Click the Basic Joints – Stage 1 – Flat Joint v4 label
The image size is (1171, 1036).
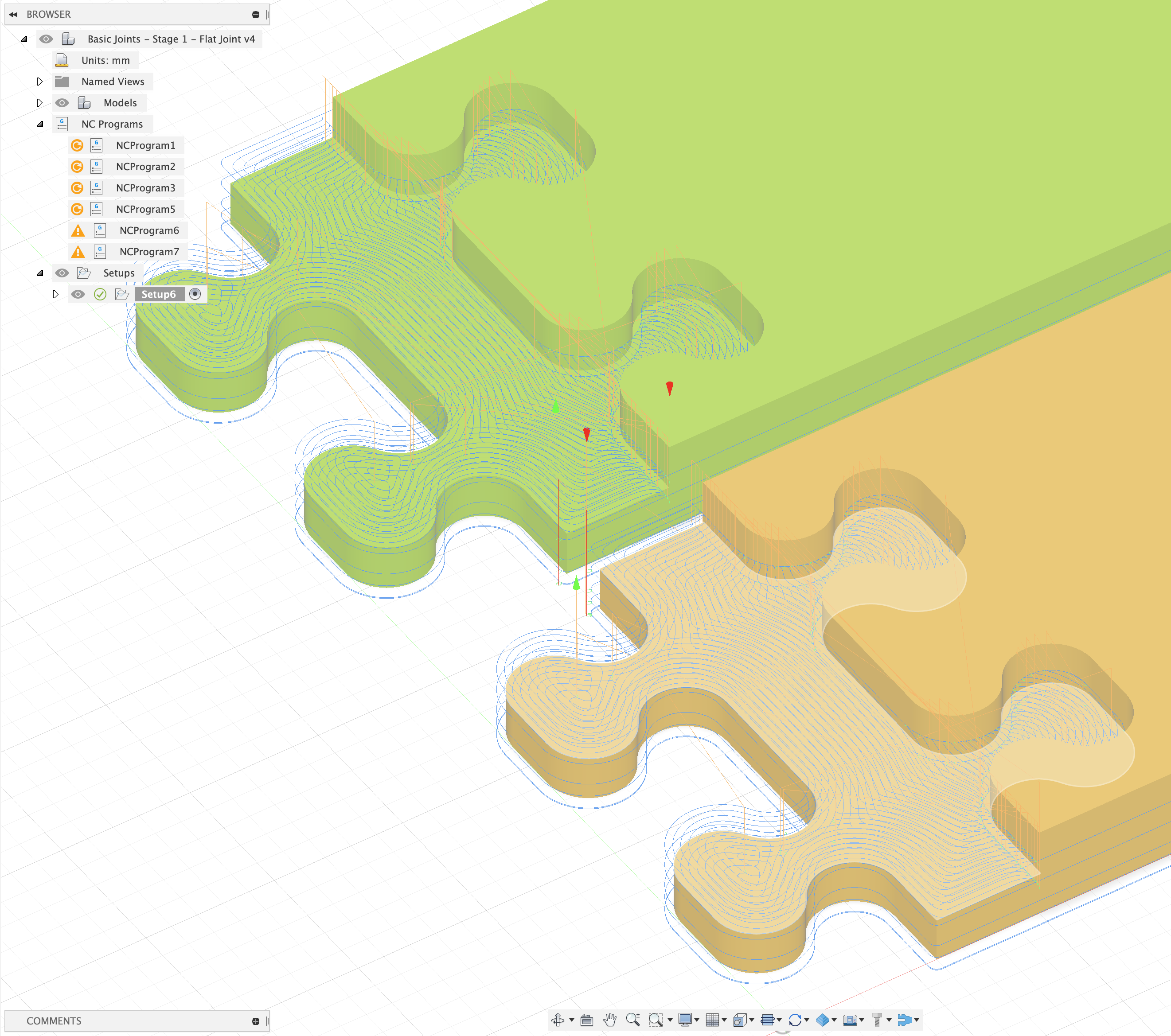[171, 39]
